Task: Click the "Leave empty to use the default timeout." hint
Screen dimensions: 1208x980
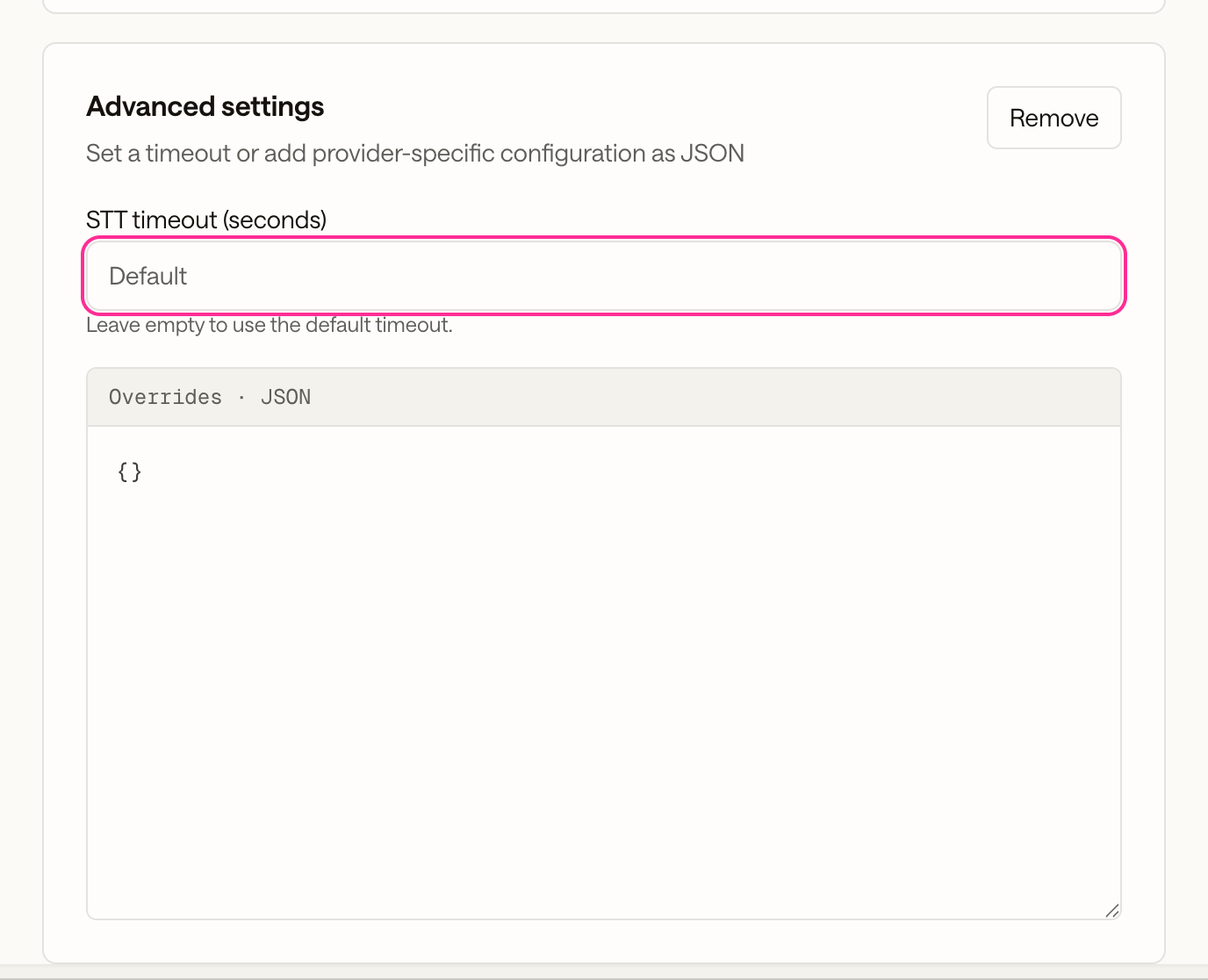Action: 270,325
